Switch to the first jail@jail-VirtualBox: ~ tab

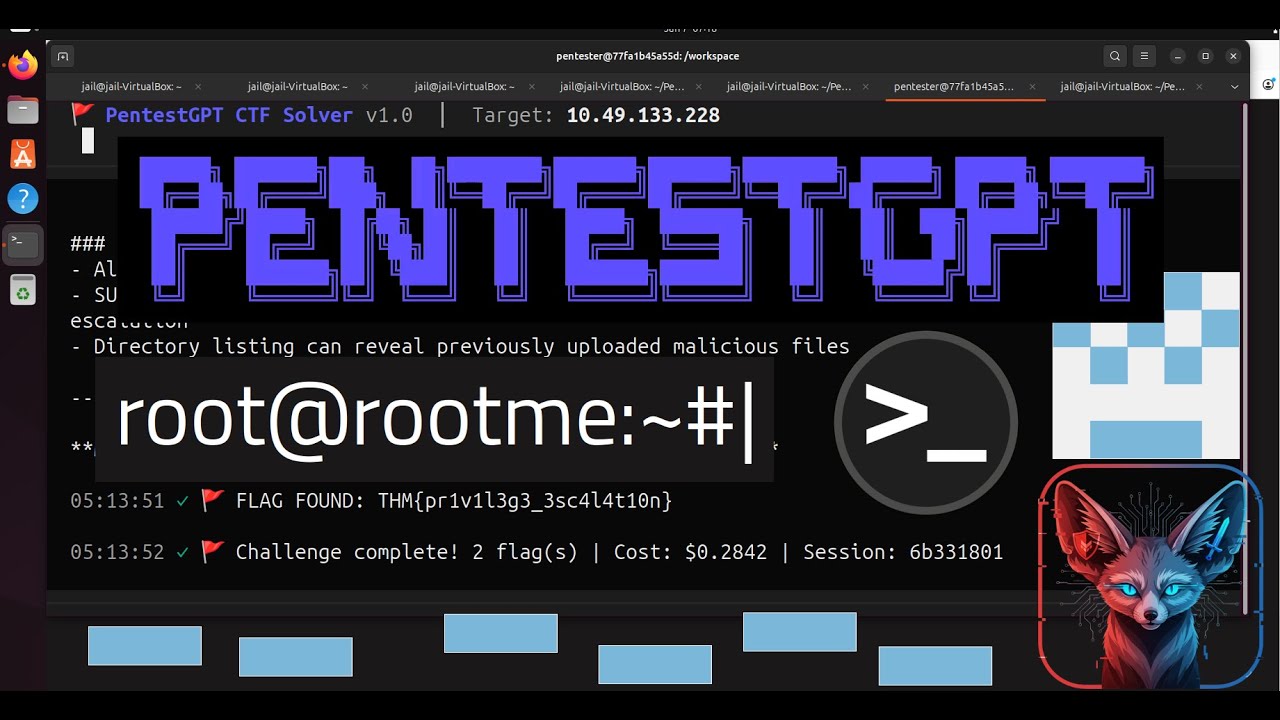click(132, 87)
